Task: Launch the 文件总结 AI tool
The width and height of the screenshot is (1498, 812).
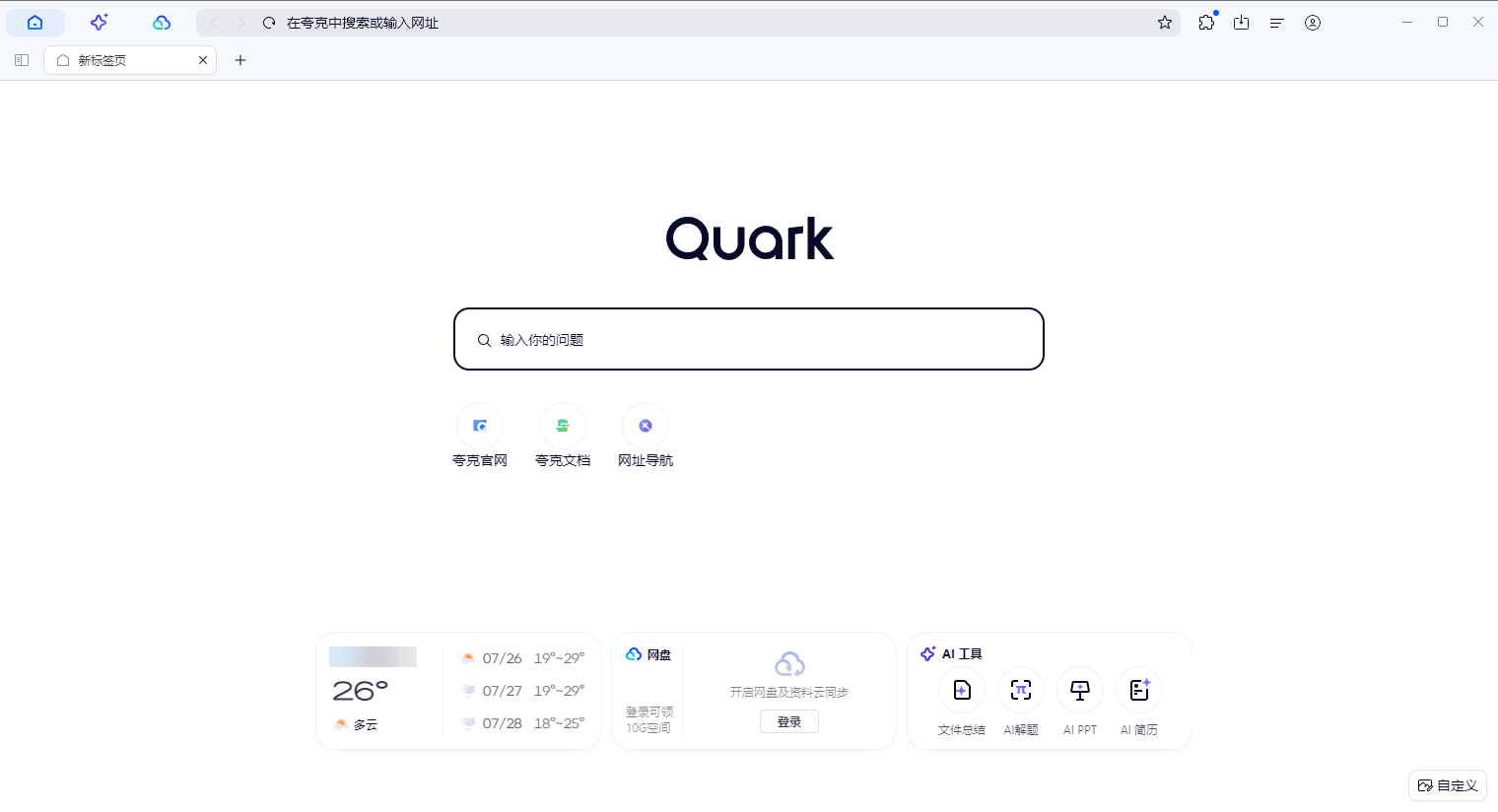Action: (x=962, y=702)
